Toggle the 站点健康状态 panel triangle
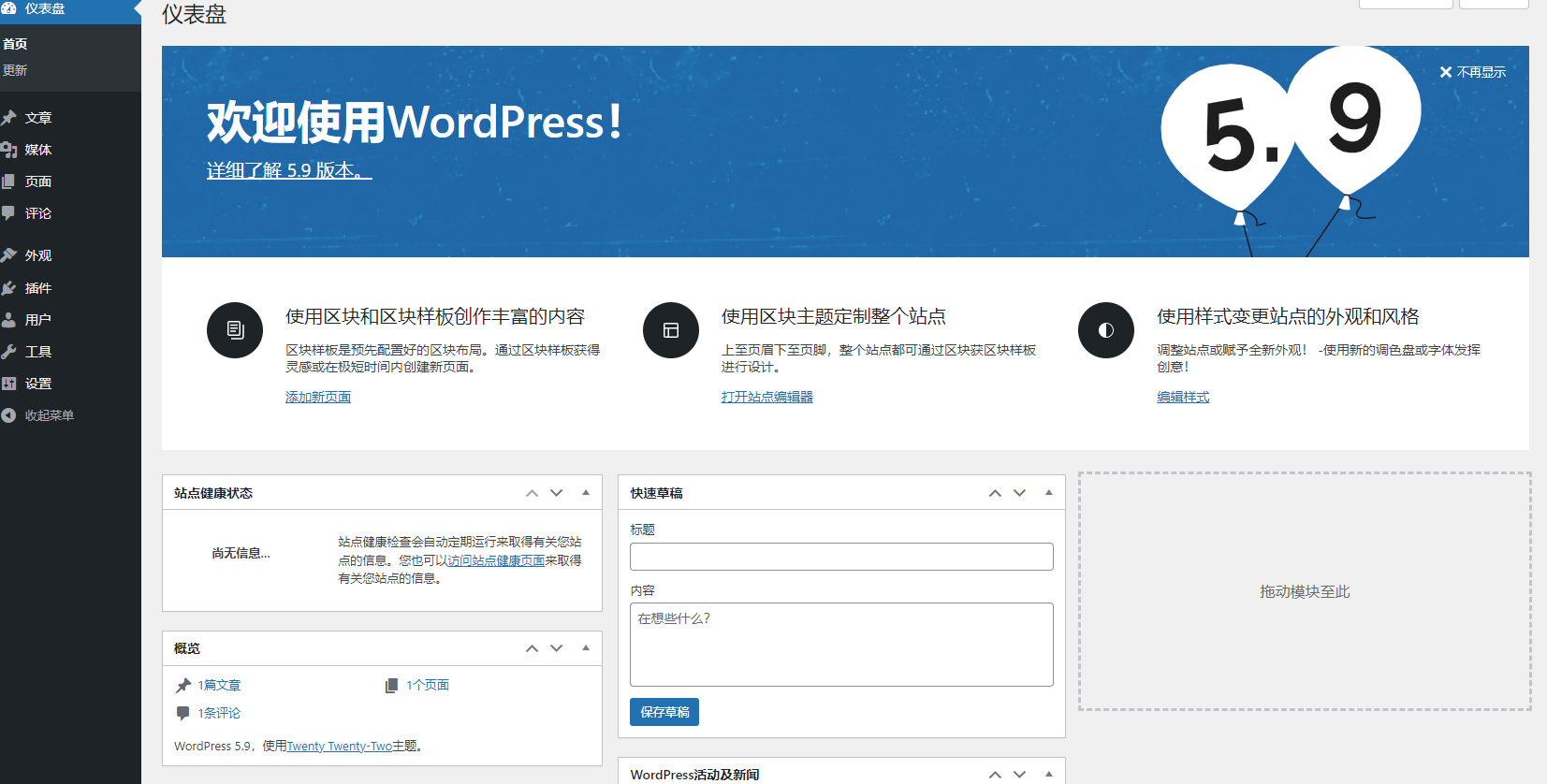The image size is (1547, 784). point(586,493)
